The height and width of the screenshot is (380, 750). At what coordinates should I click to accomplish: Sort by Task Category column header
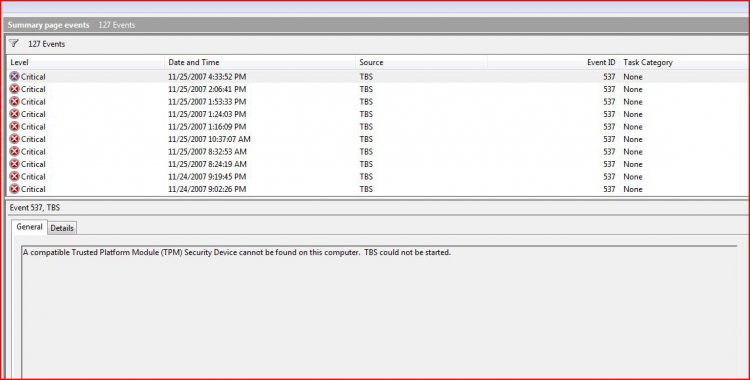(684, 62)
